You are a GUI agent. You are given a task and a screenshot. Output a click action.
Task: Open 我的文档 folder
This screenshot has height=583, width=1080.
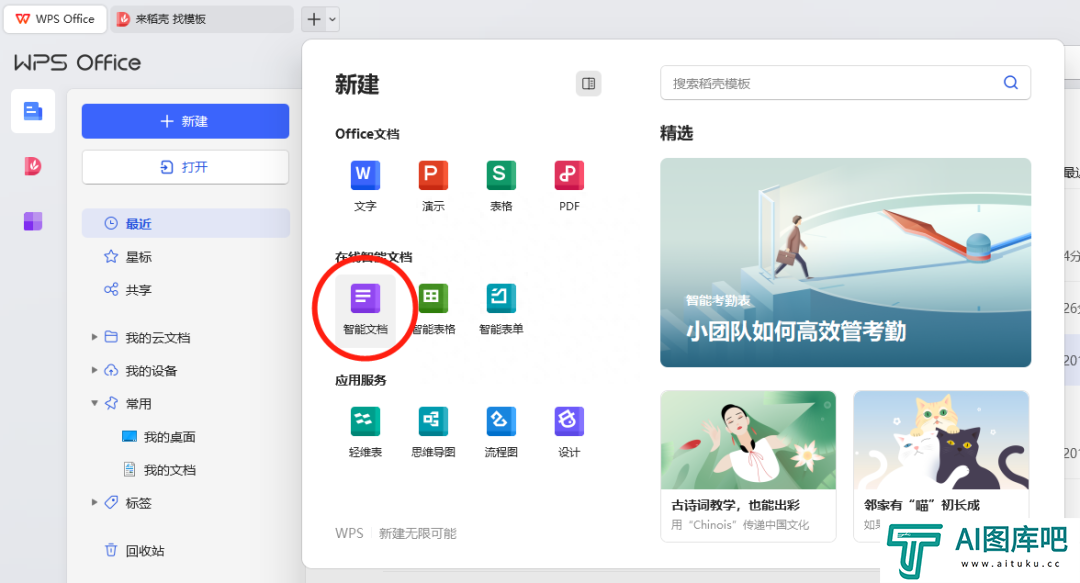[x=159, y=470]
